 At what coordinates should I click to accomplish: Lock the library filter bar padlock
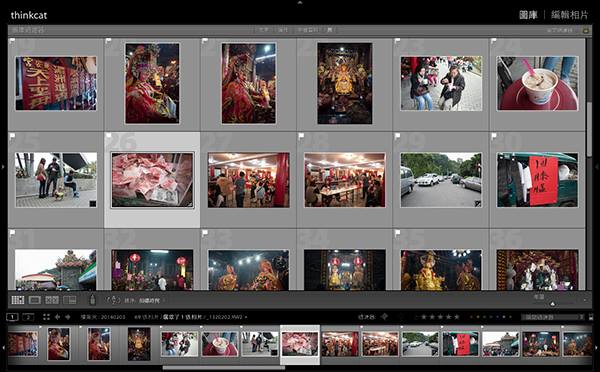tap(585, 30)
